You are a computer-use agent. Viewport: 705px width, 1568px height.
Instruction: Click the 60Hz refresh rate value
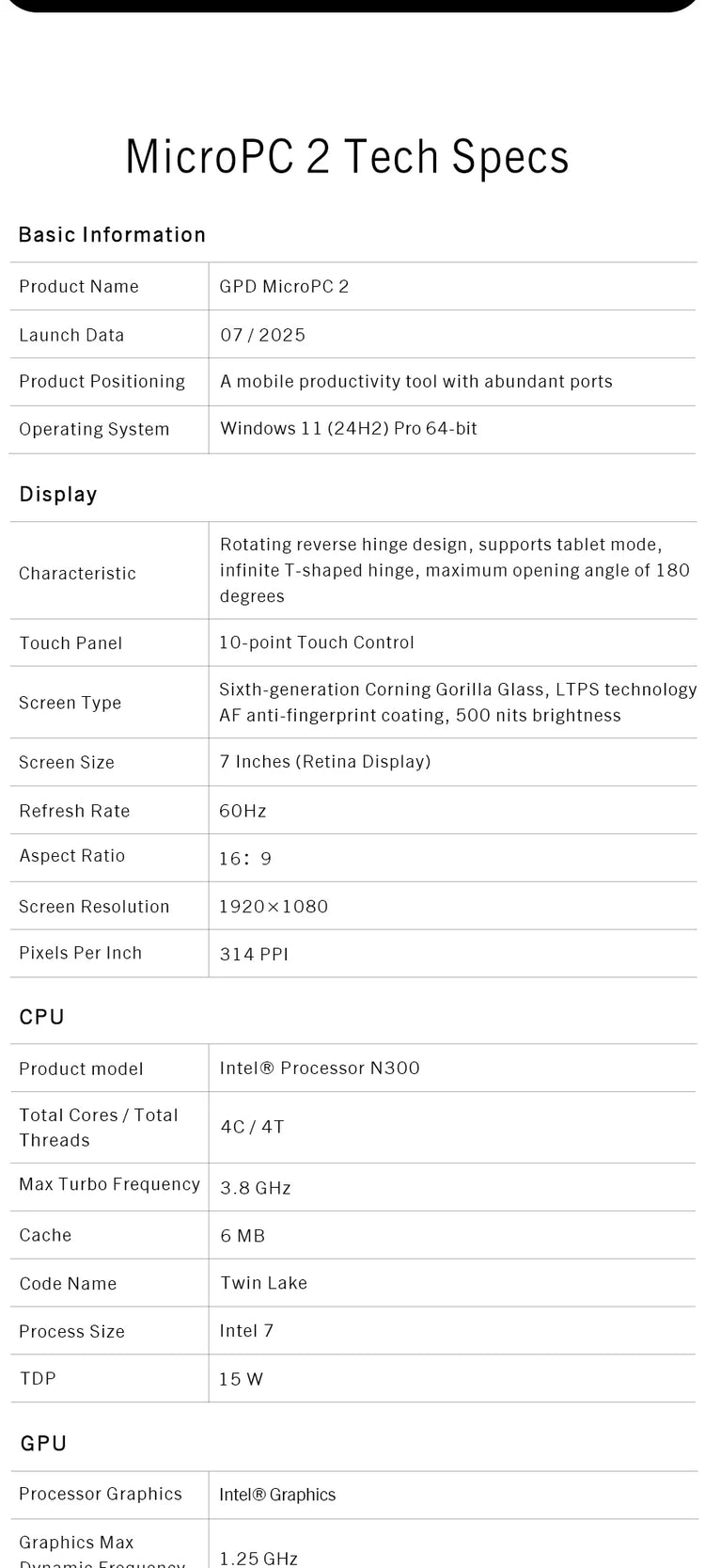click(243, 811)
